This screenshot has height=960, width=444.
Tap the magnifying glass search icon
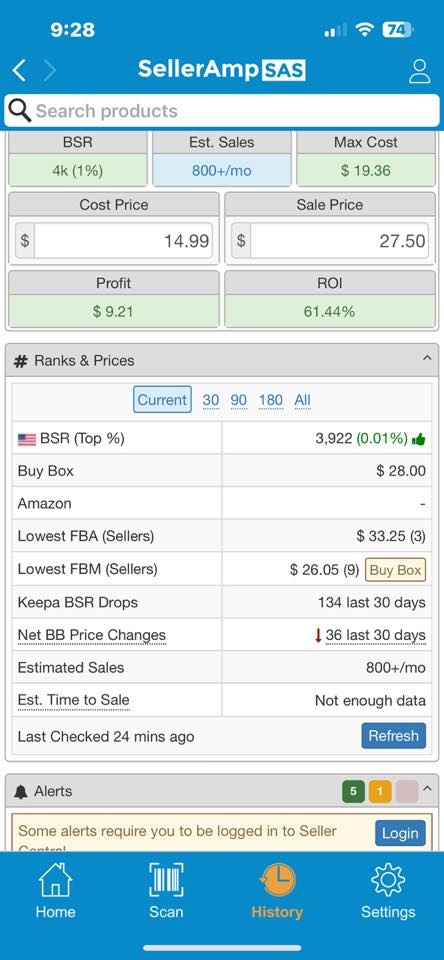pyautogui.click(x=20, y=111)
